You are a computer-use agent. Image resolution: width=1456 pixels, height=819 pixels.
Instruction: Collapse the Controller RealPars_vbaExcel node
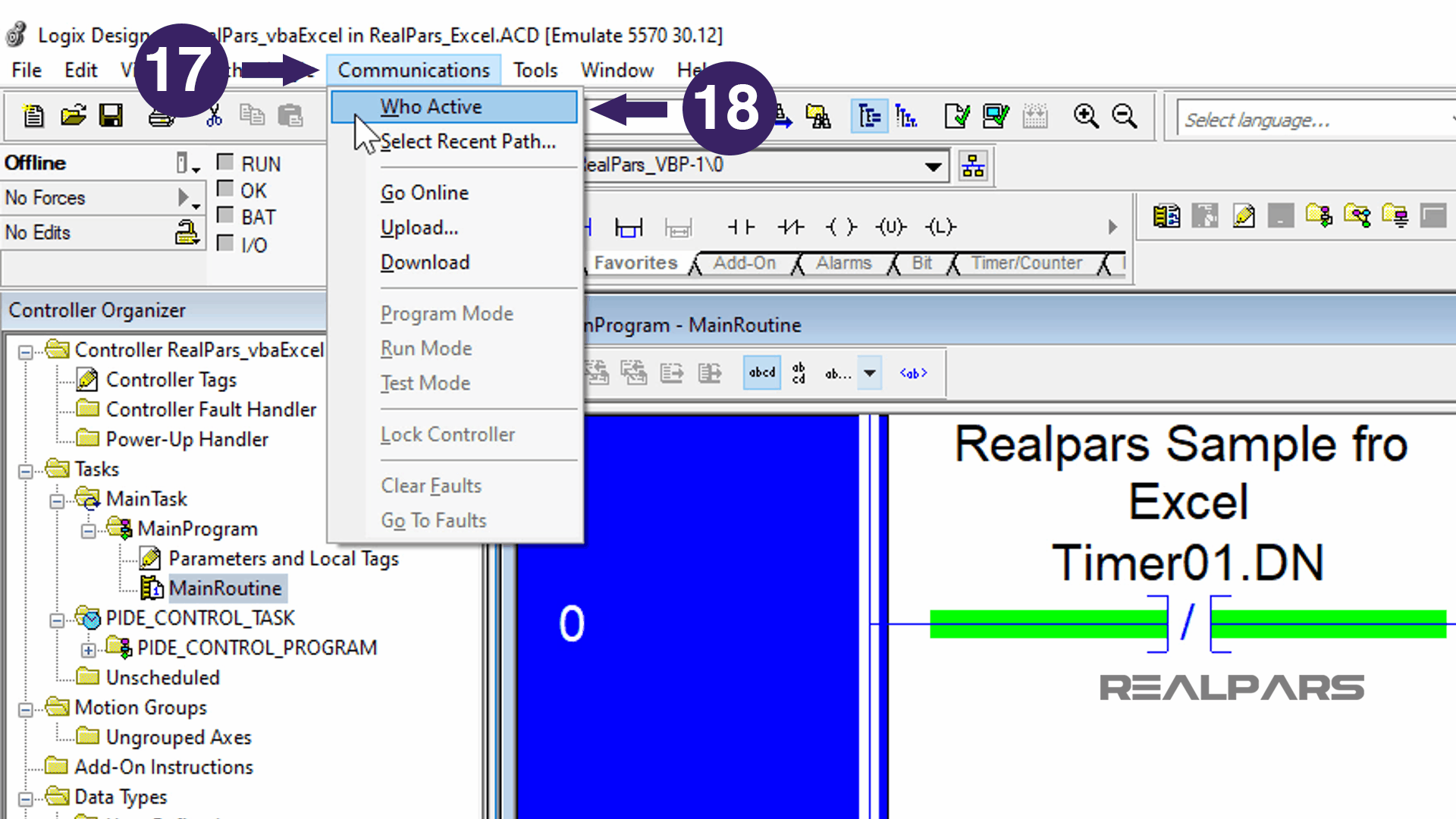[x=26, y=352]
